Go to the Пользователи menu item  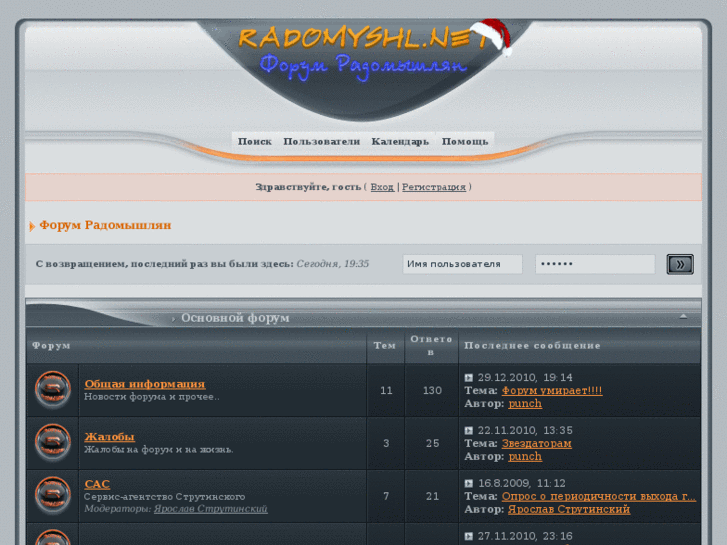click(x=321, y=141)
